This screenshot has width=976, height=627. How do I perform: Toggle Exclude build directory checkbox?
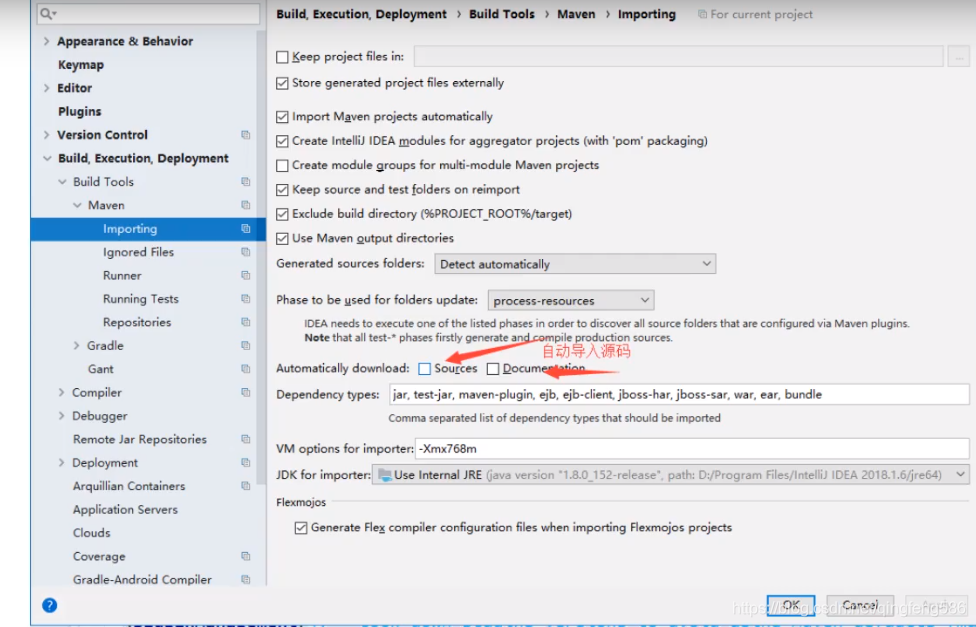pyautogui.click(x=282, y=214)
